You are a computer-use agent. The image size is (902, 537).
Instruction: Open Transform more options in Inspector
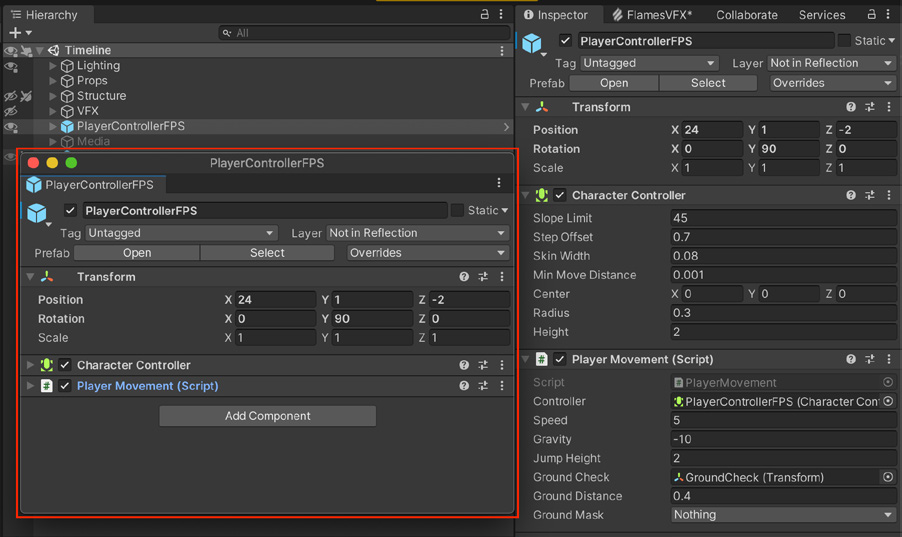pyautogui.click(x=889, y=107)
